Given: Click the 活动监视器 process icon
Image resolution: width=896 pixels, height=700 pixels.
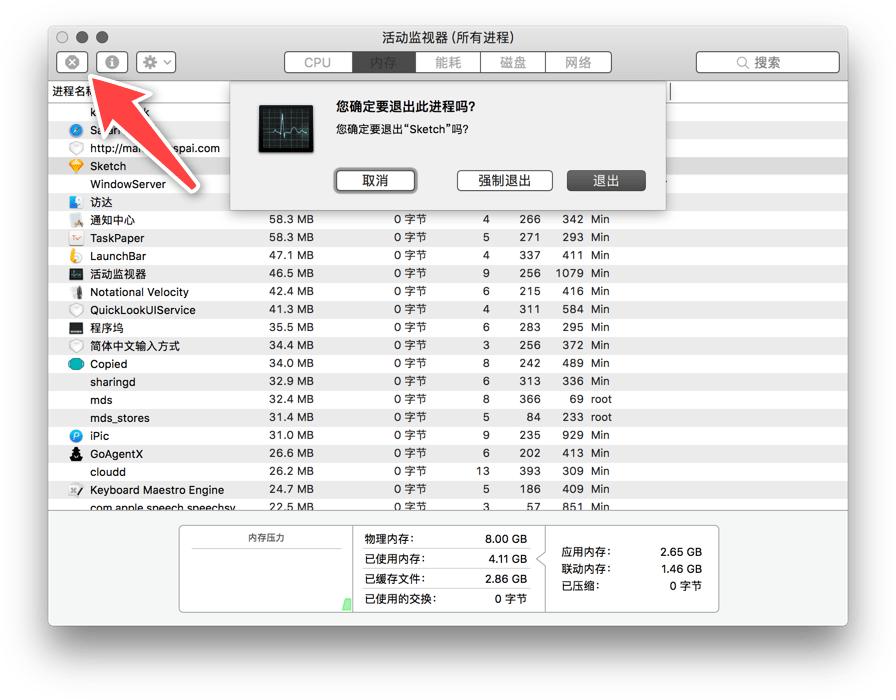Looking at the screenshot, I should [76, 274].
